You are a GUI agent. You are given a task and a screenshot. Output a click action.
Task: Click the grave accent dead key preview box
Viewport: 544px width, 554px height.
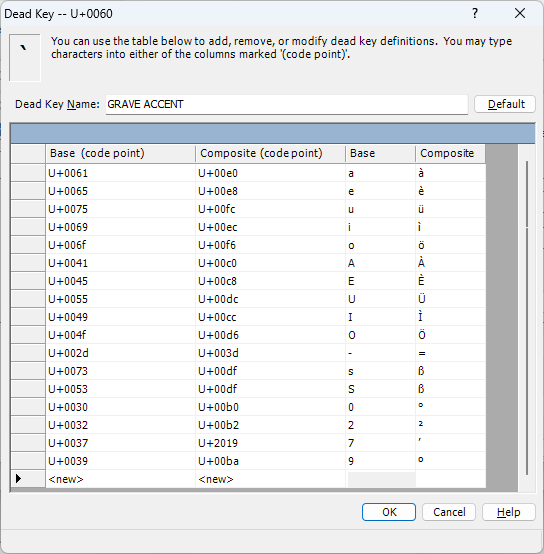(25, 58)
